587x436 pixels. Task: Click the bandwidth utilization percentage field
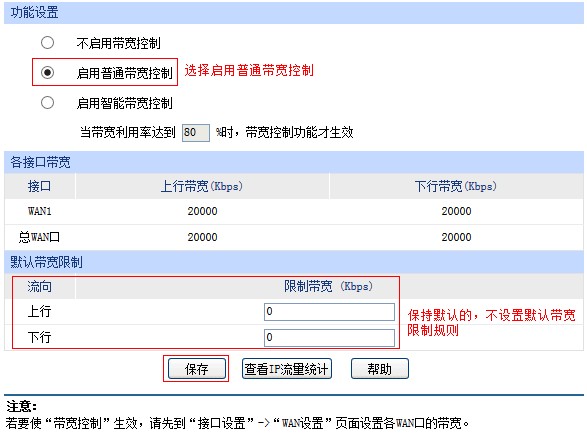click(x=195, y=132)
